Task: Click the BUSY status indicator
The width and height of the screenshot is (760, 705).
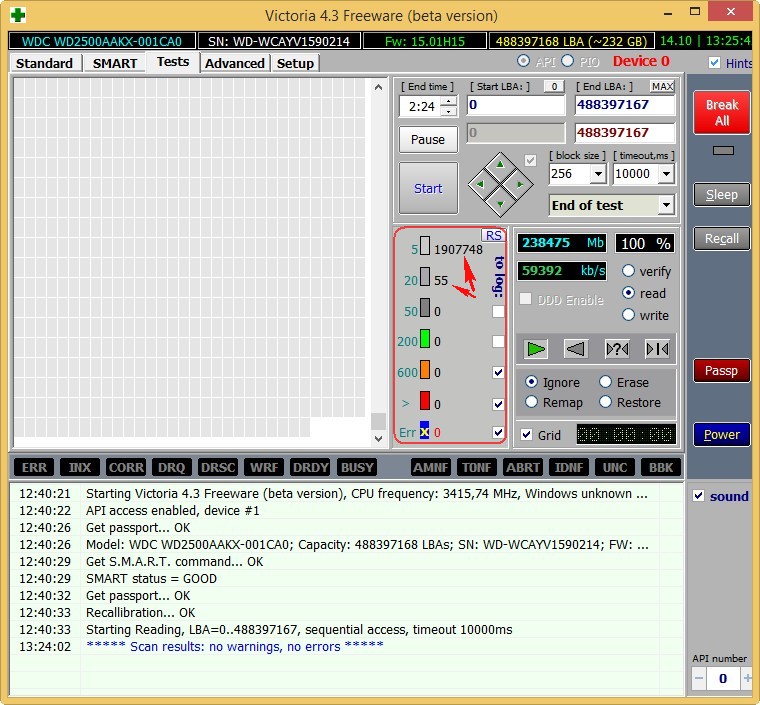Action: point(357,468)
